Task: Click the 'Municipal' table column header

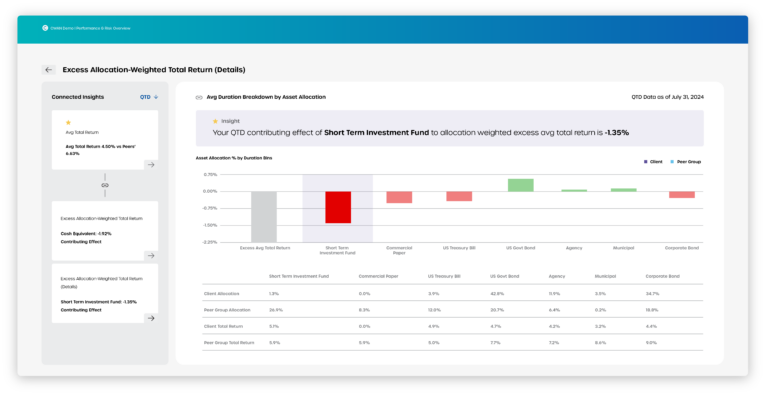Action: [605, 276]
